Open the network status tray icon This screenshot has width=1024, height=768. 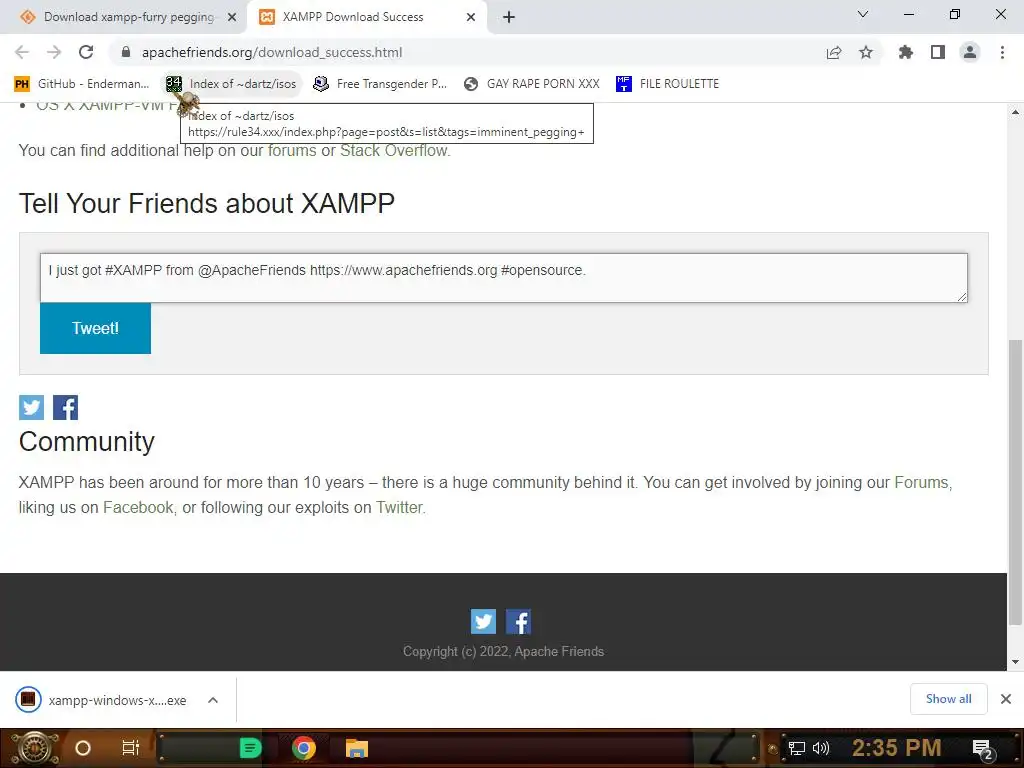point(797,748)
